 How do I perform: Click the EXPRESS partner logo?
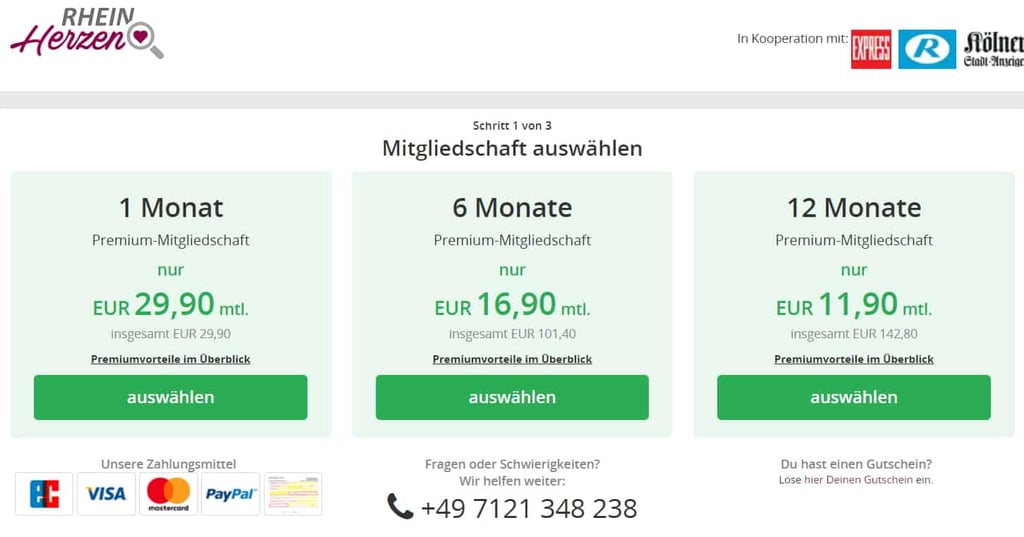pos(870,49)
